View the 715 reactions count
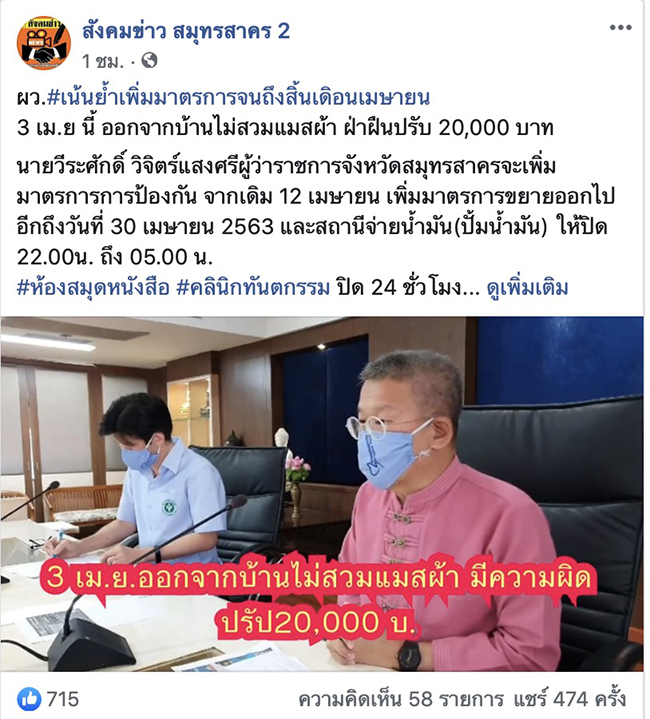This screenshot has width=650, height=719. [x=63, y=699]
